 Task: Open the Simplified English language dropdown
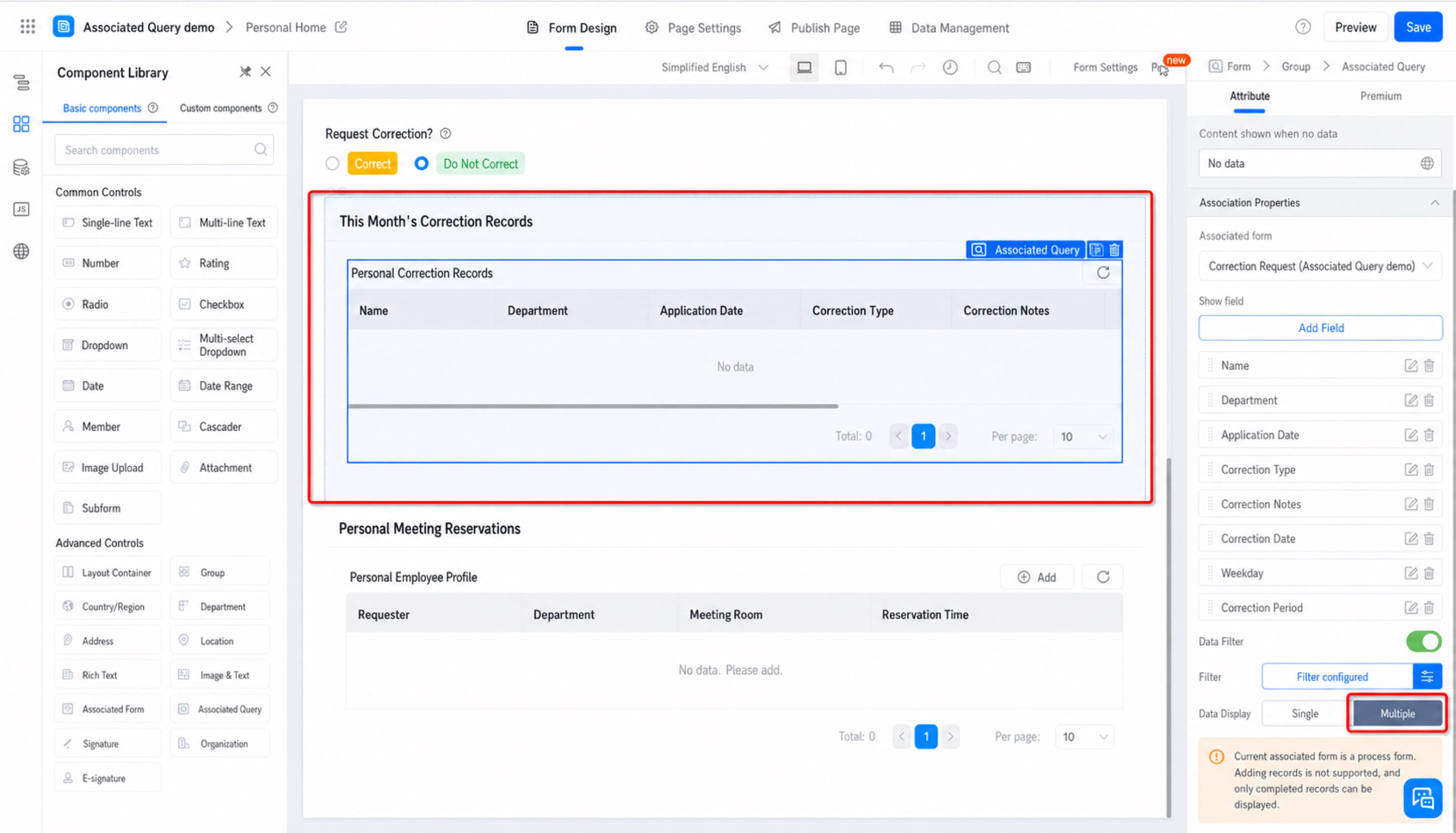click(x=714, y=67)
